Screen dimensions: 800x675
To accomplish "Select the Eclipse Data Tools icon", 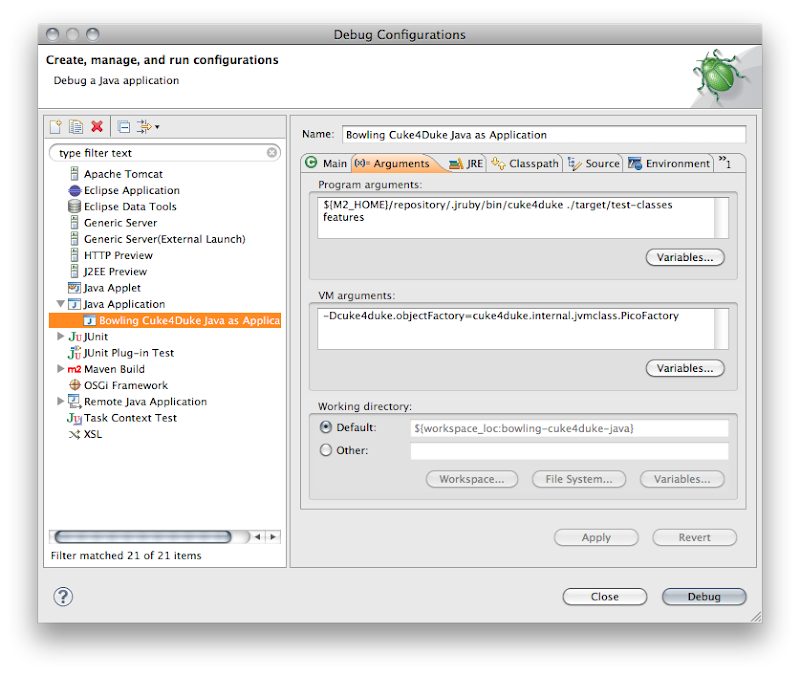I will (74, 207).
